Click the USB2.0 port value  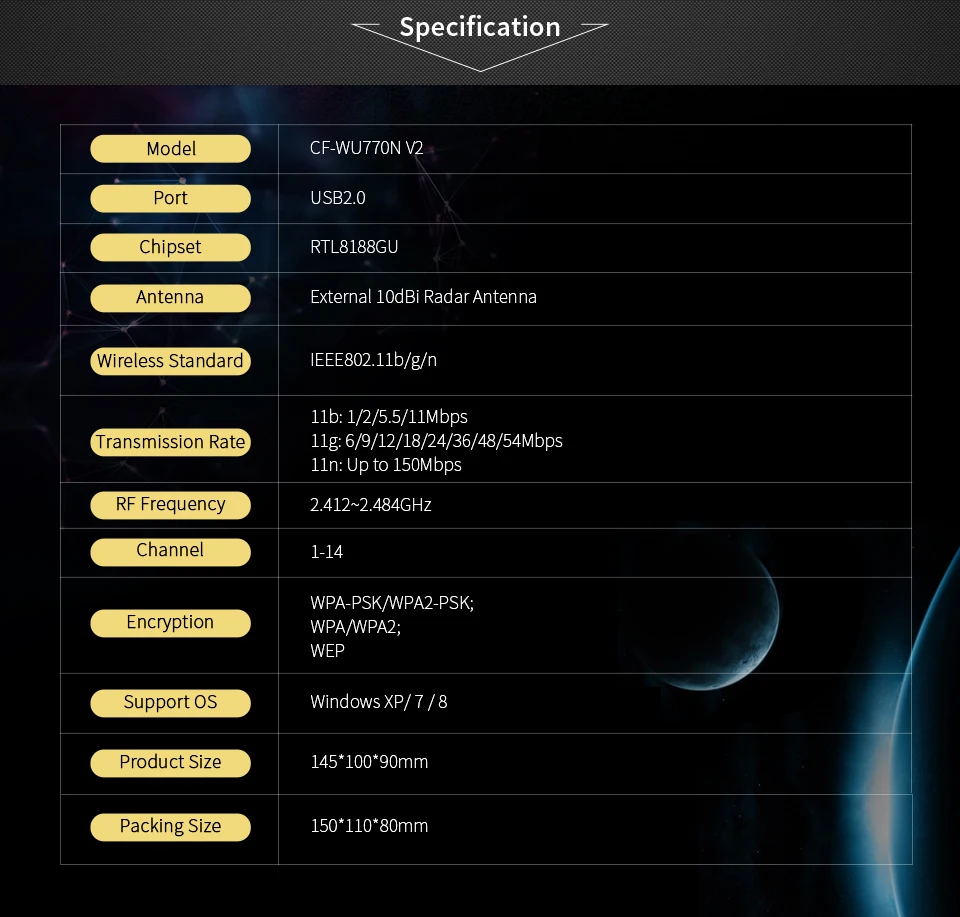pyautogui.click(x=337, y=198)
